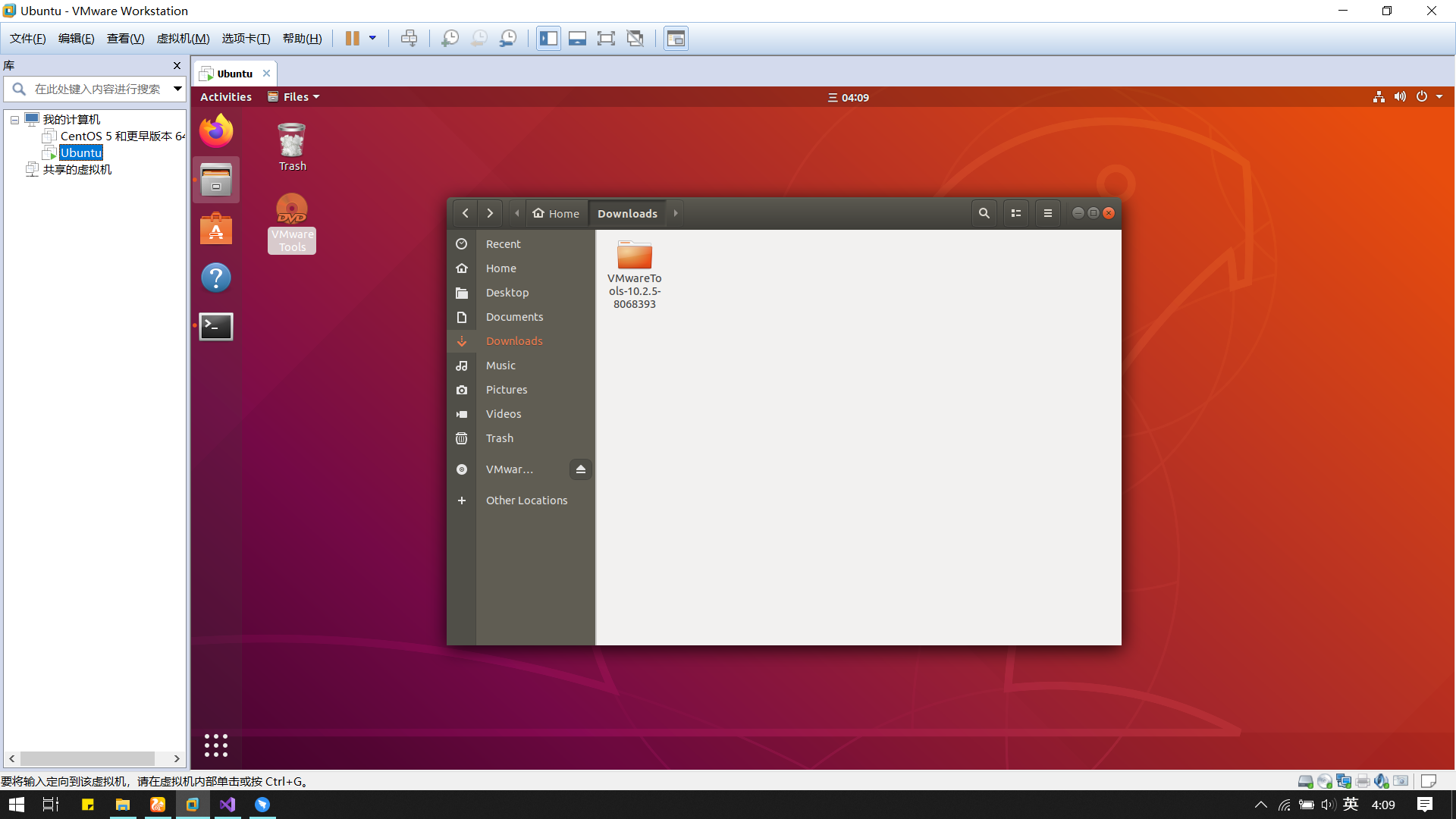This screenshot has width=1456, height=819.
Task: Show the VMware console view
Action: 676,39
